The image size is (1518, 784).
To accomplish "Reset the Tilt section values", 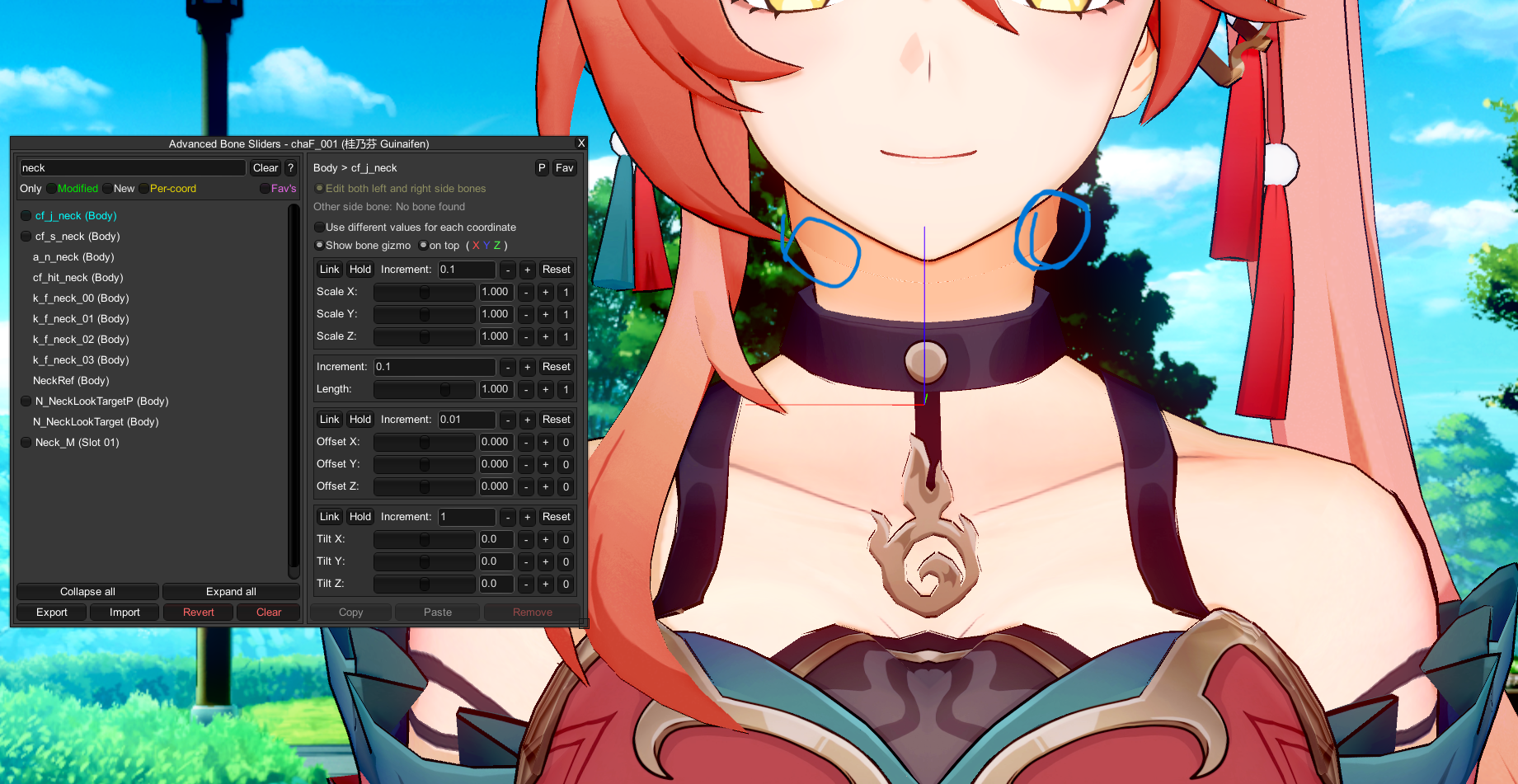I will pyautogui.click(x=557, y=517).
